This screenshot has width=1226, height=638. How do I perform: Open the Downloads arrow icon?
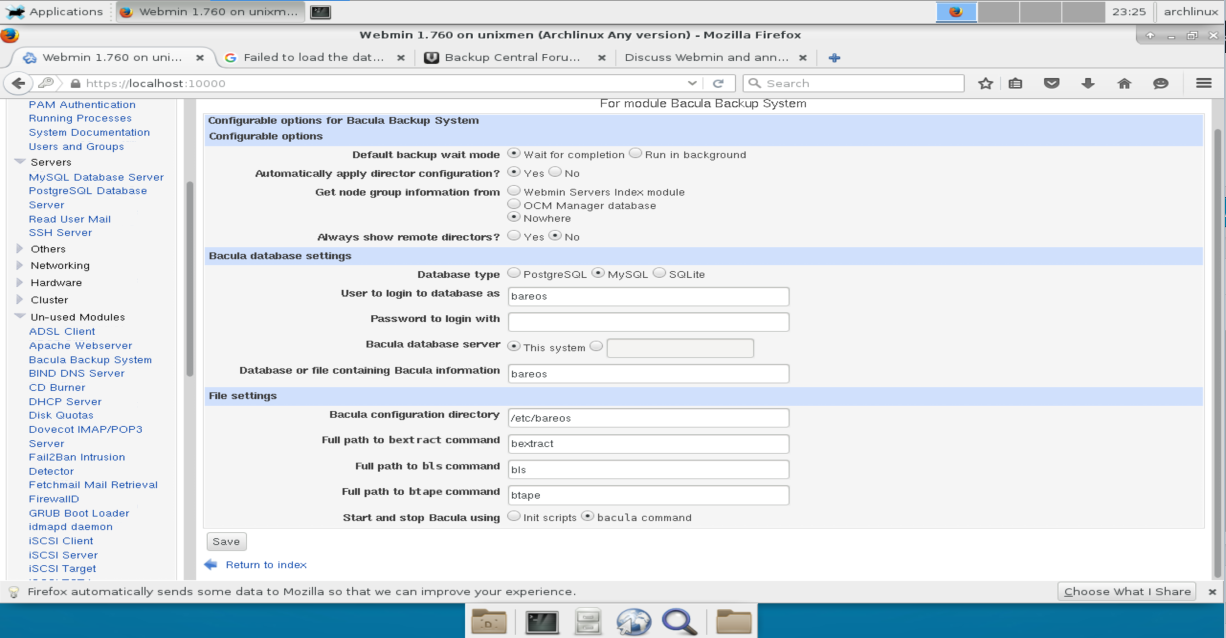1088,83
